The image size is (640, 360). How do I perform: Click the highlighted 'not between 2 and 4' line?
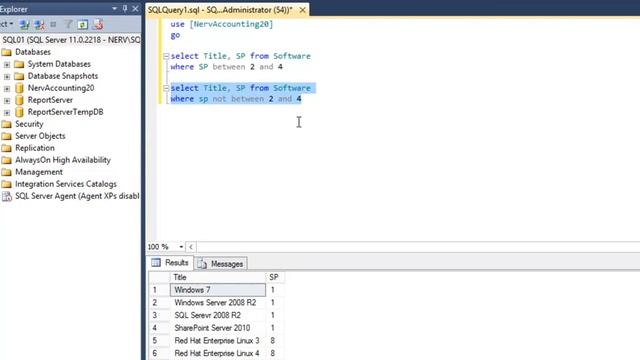tap(236, 99)
